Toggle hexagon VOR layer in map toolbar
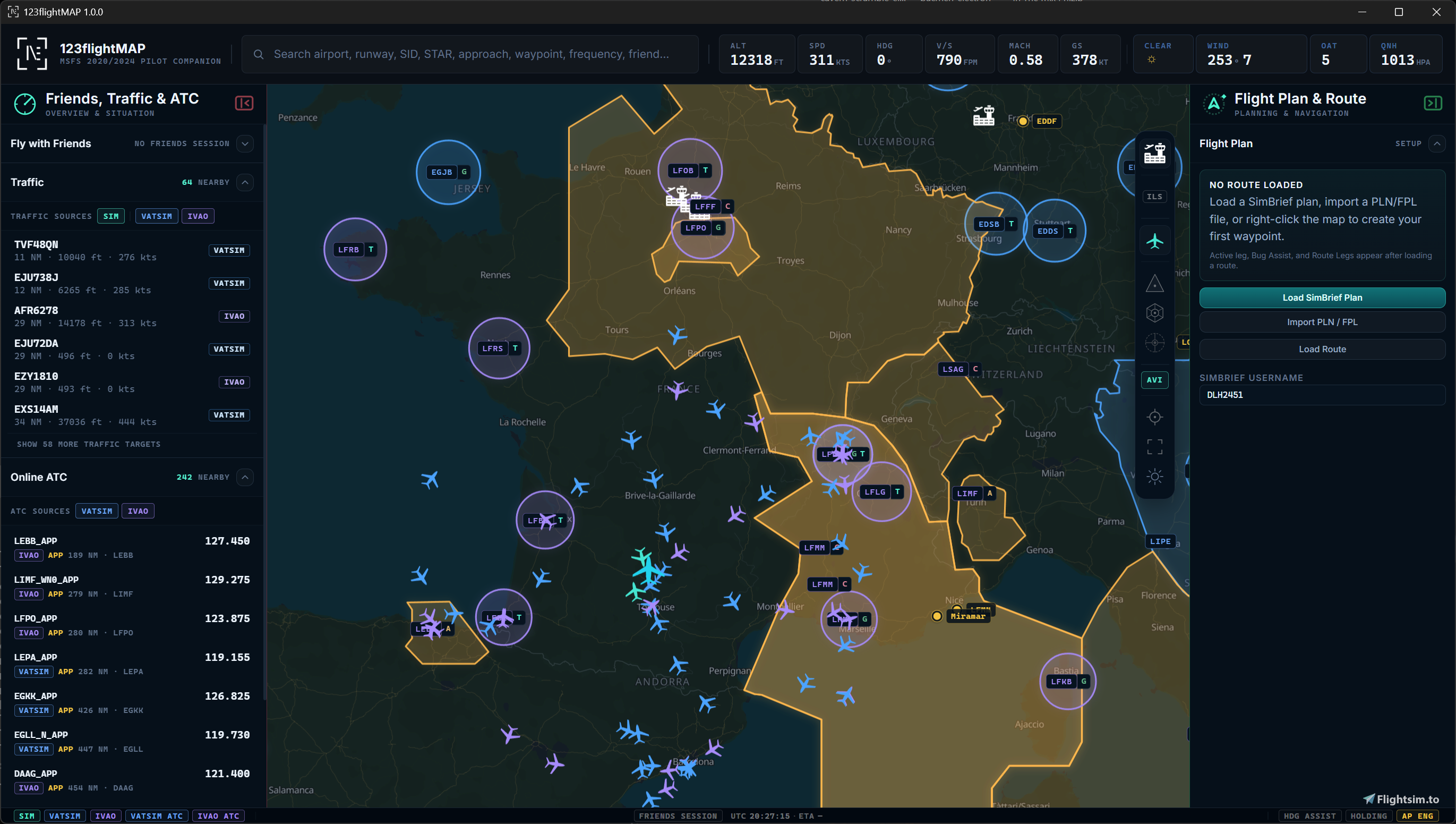1456x824 pixels. pyautogui.click(x=1154, y=313)
